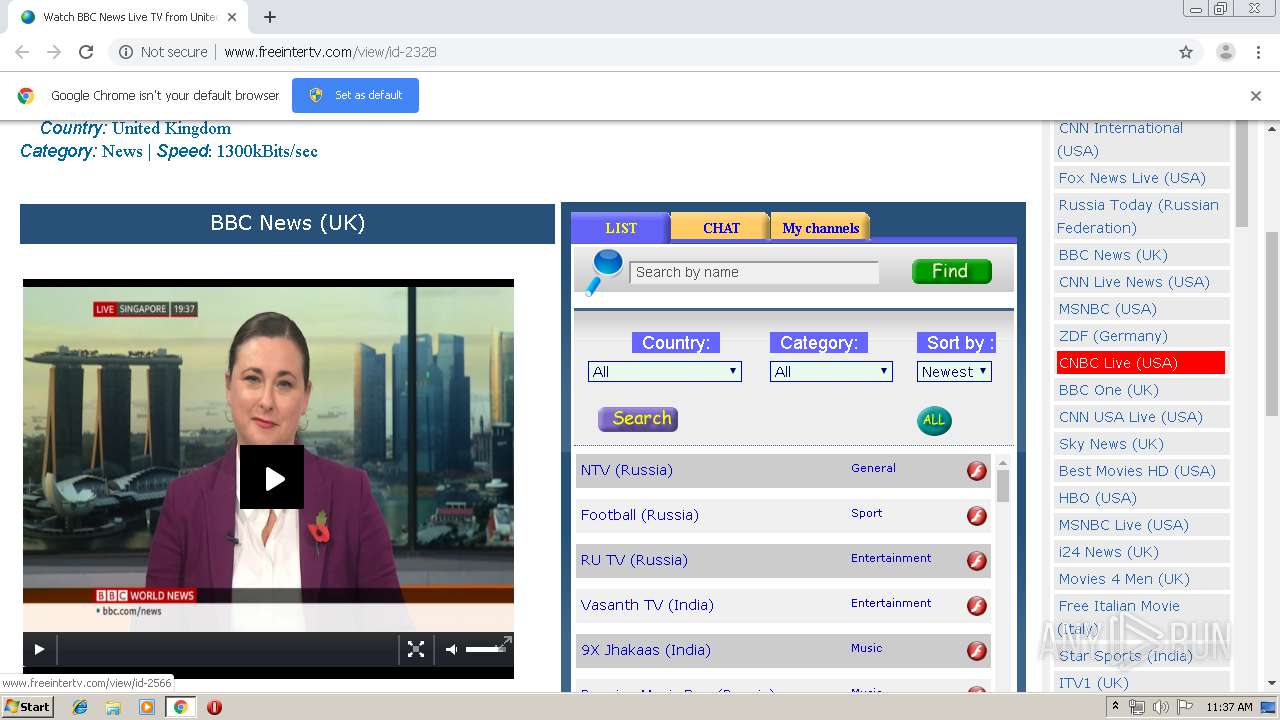1280x720 pixels.
Task: Open Vasanth TV (India) channel link
Action: coord(647,605)
